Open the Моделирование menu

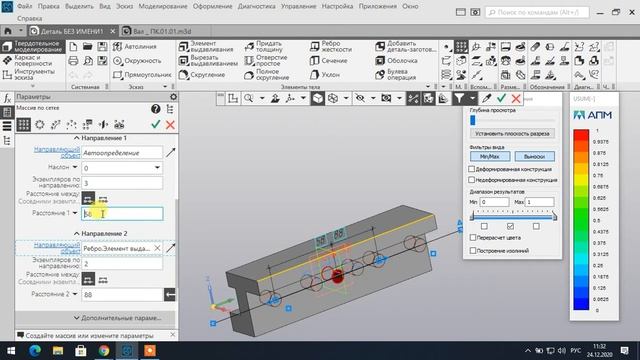pyautogui.click(x=163, y=6)
